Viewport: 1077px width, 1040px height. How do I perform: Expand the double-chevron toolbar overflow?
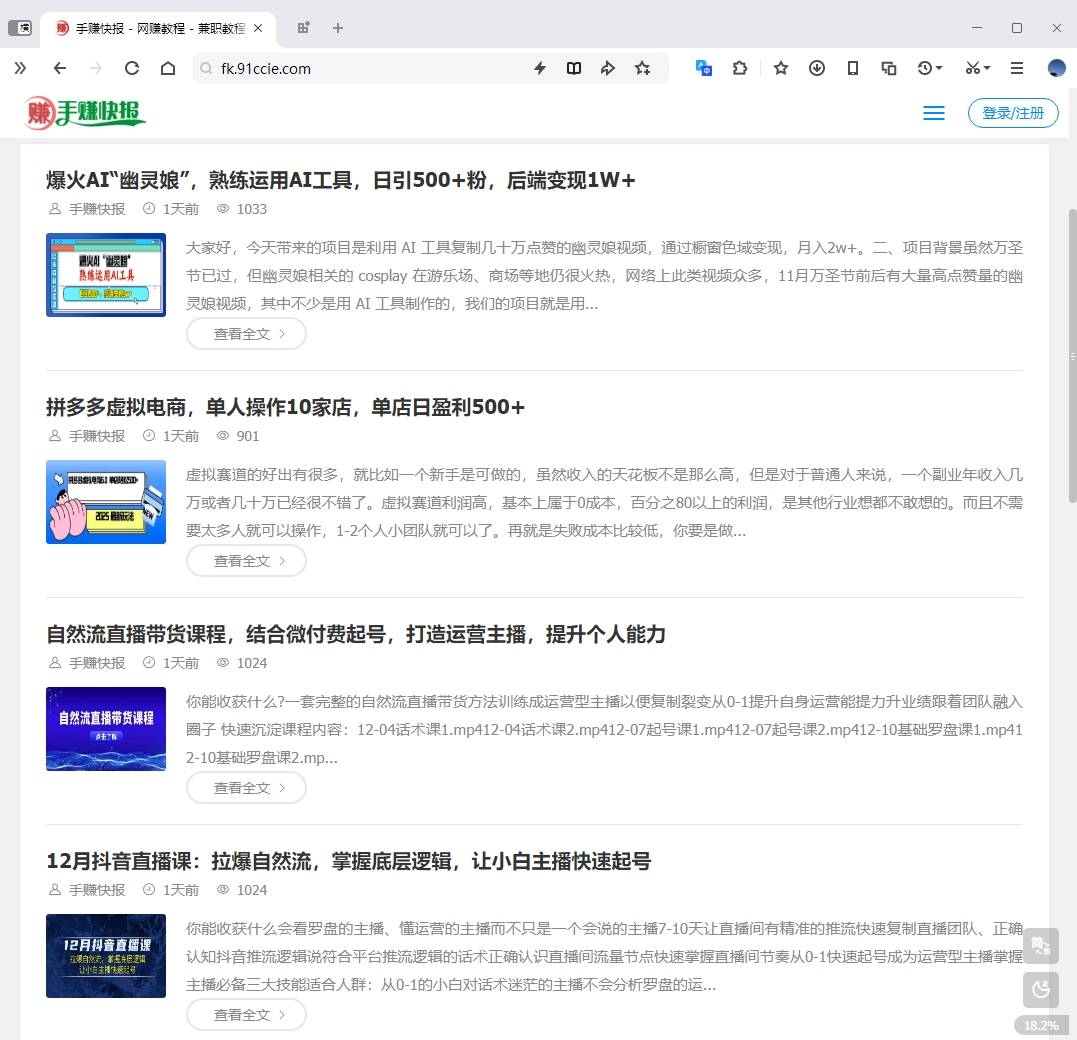20,68
